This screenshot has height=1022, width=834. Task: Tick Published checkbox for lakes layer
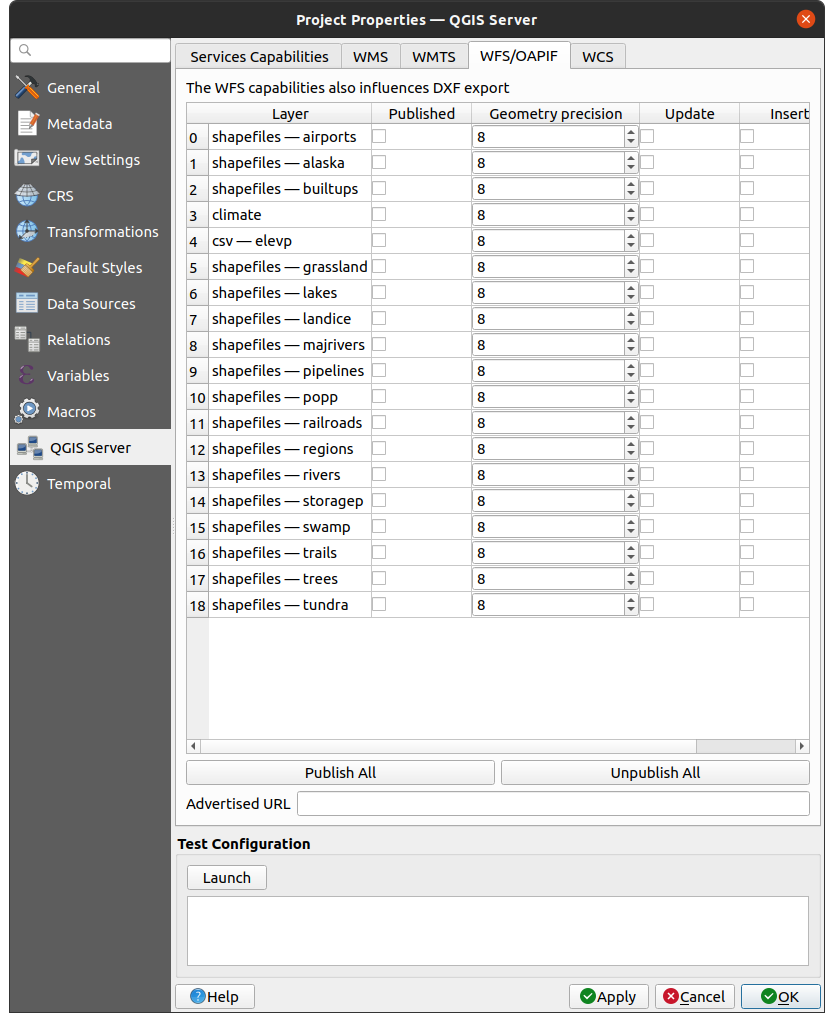pyautogui.click(x=380, y=292)
